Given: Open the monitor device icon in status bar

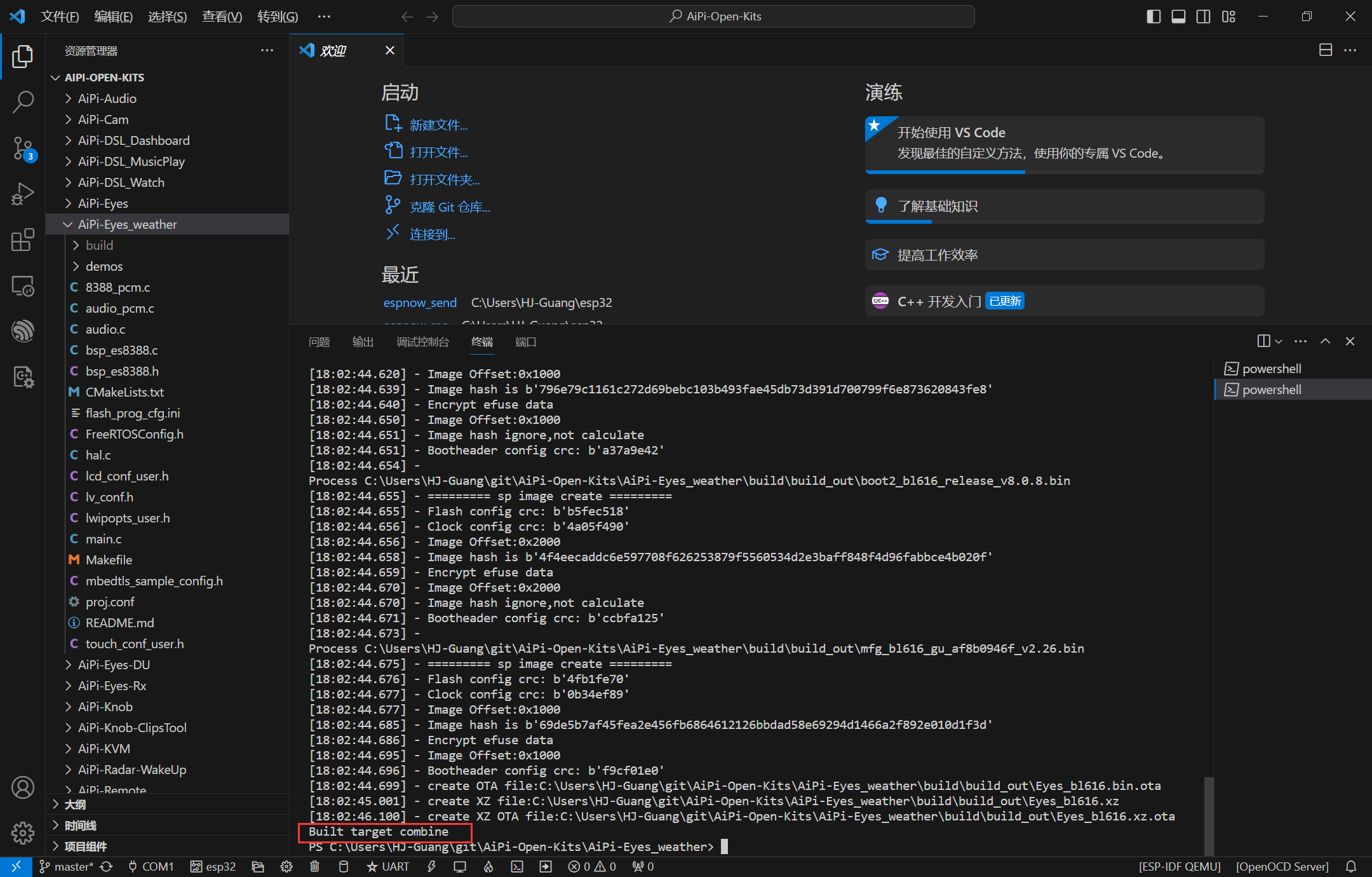Looking at the screenshot, I should pos(460,866).
